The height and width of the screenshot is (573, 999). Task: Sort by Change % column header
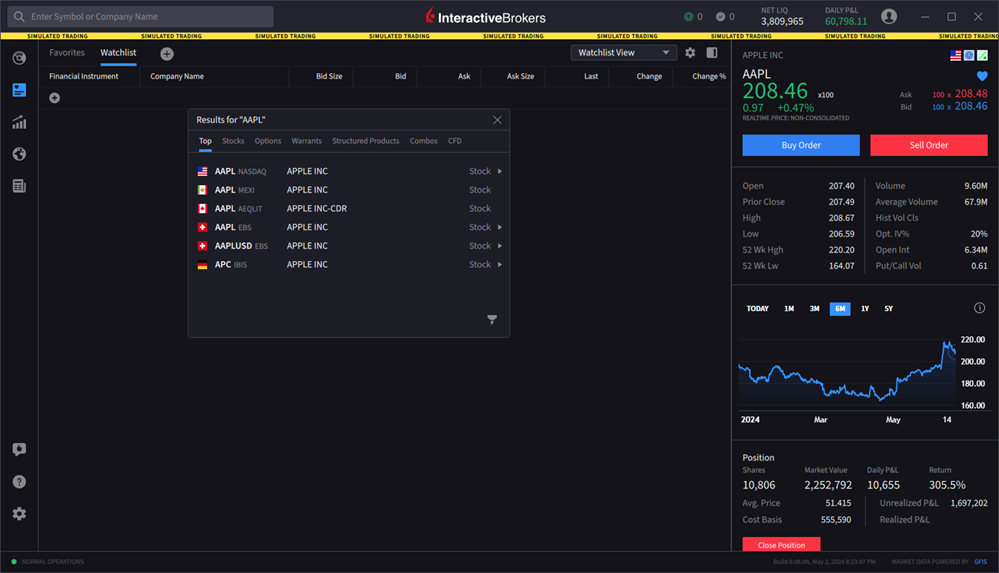(x=709, y=76)
